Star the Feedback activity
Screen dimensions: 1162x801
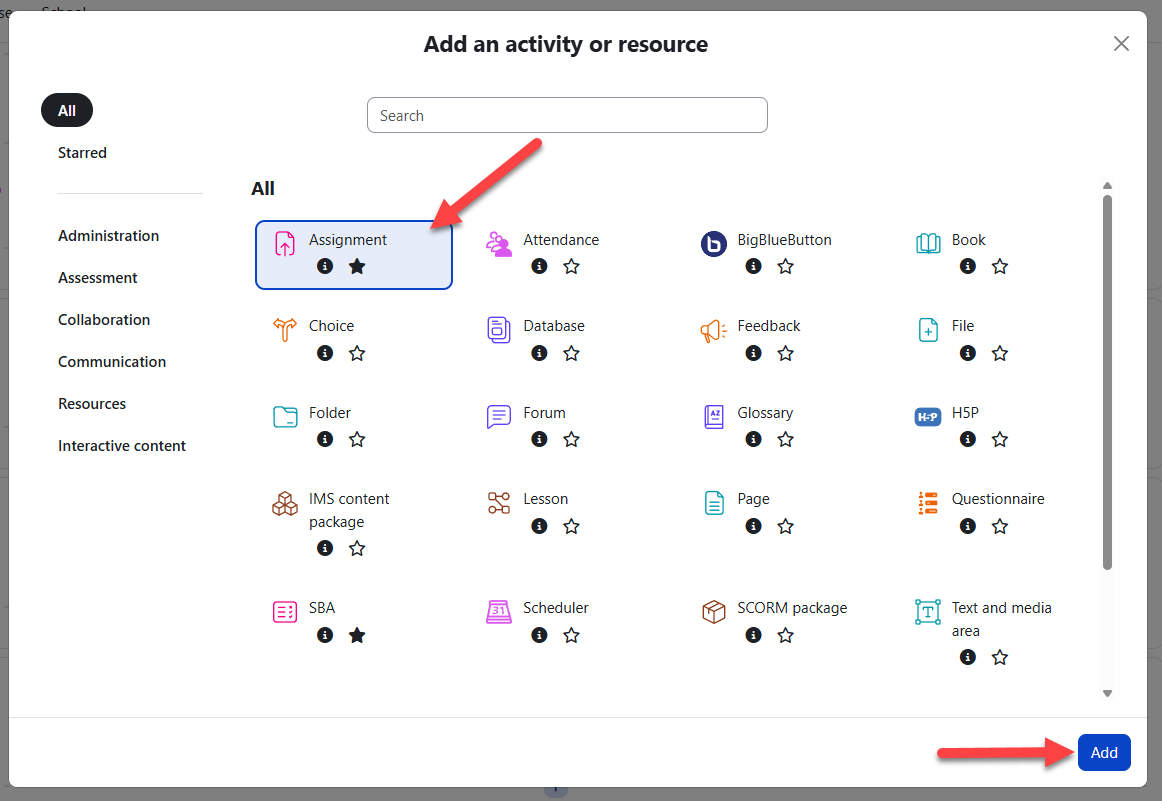tap(785, 353)
